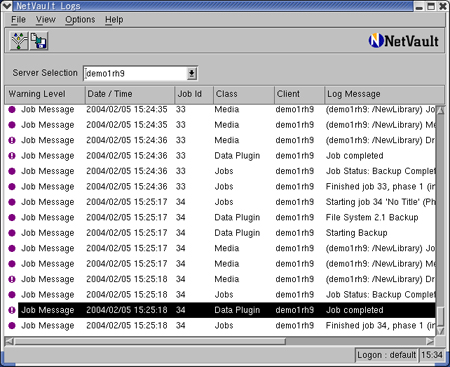Screen dimensions: 450x367
Task: Sort by Date / Time column header
Action: (130, 94)
